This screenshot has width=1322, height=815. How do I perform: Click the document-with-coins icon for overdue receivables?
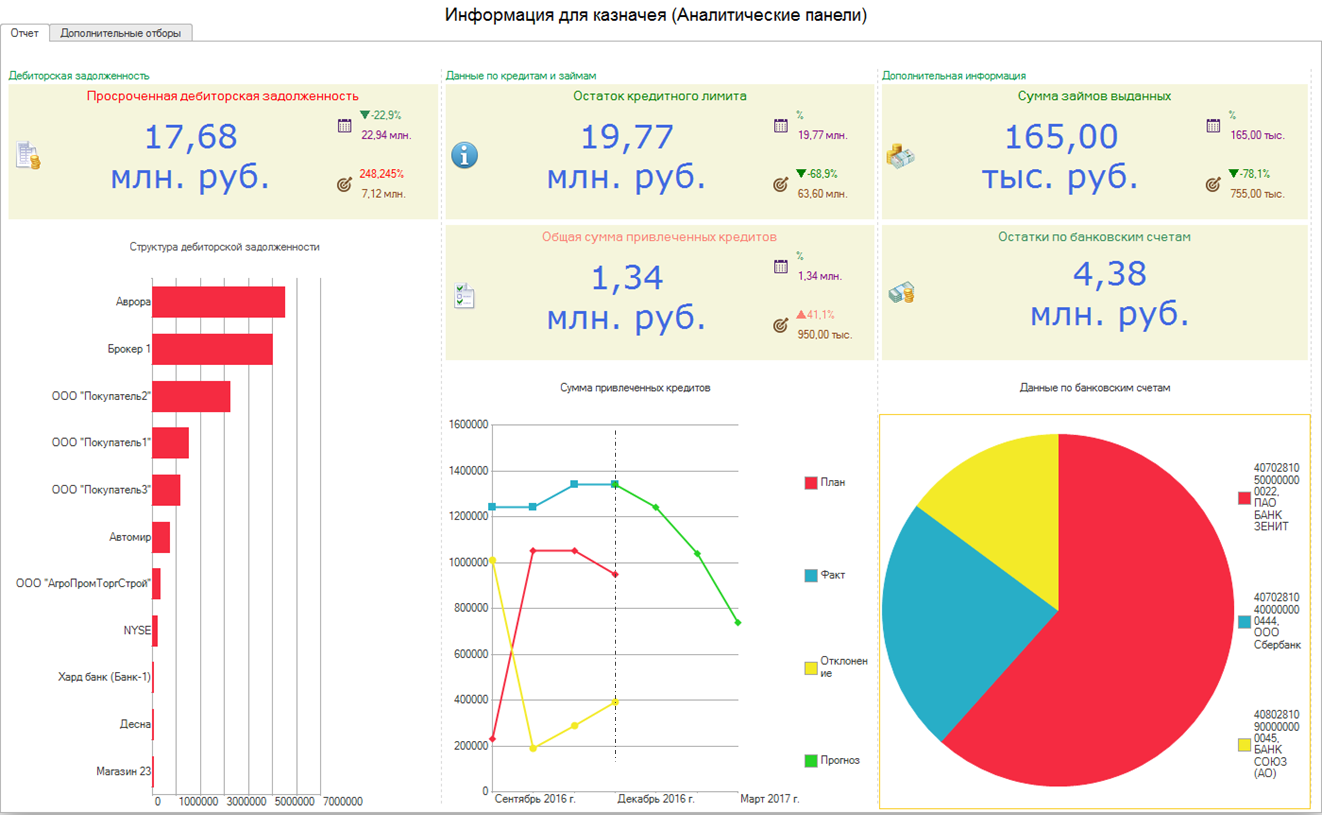pyautogui.click(x=28, y=156)
